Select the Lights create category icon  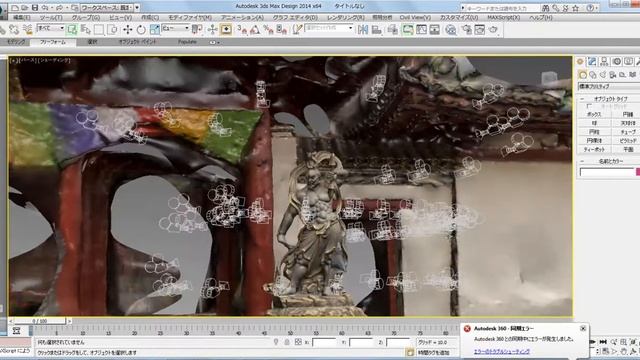[603, 75]
